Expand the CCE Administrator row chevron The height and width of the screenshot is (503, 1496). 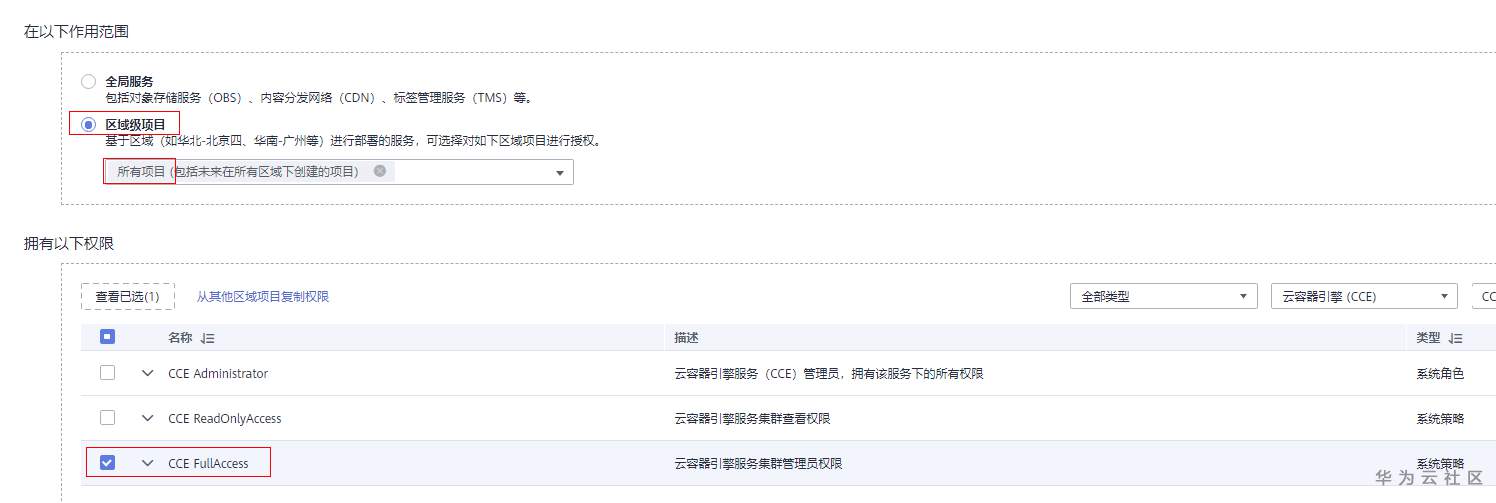(148, 373)
